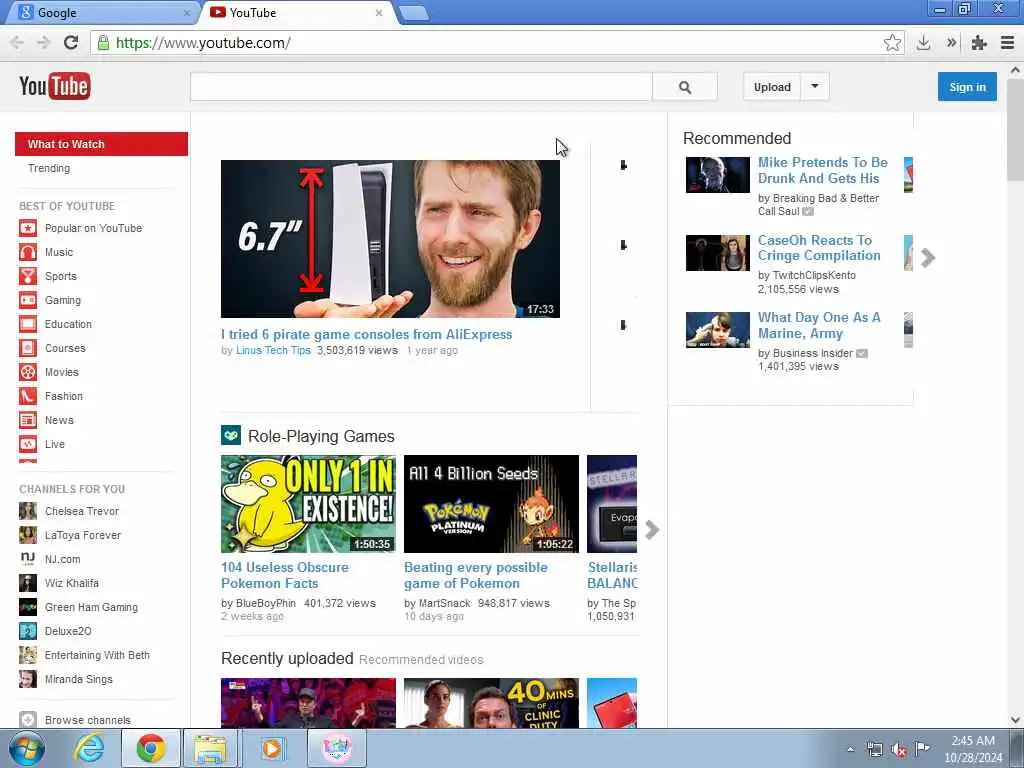Open the Education category icon

[27, 324]
